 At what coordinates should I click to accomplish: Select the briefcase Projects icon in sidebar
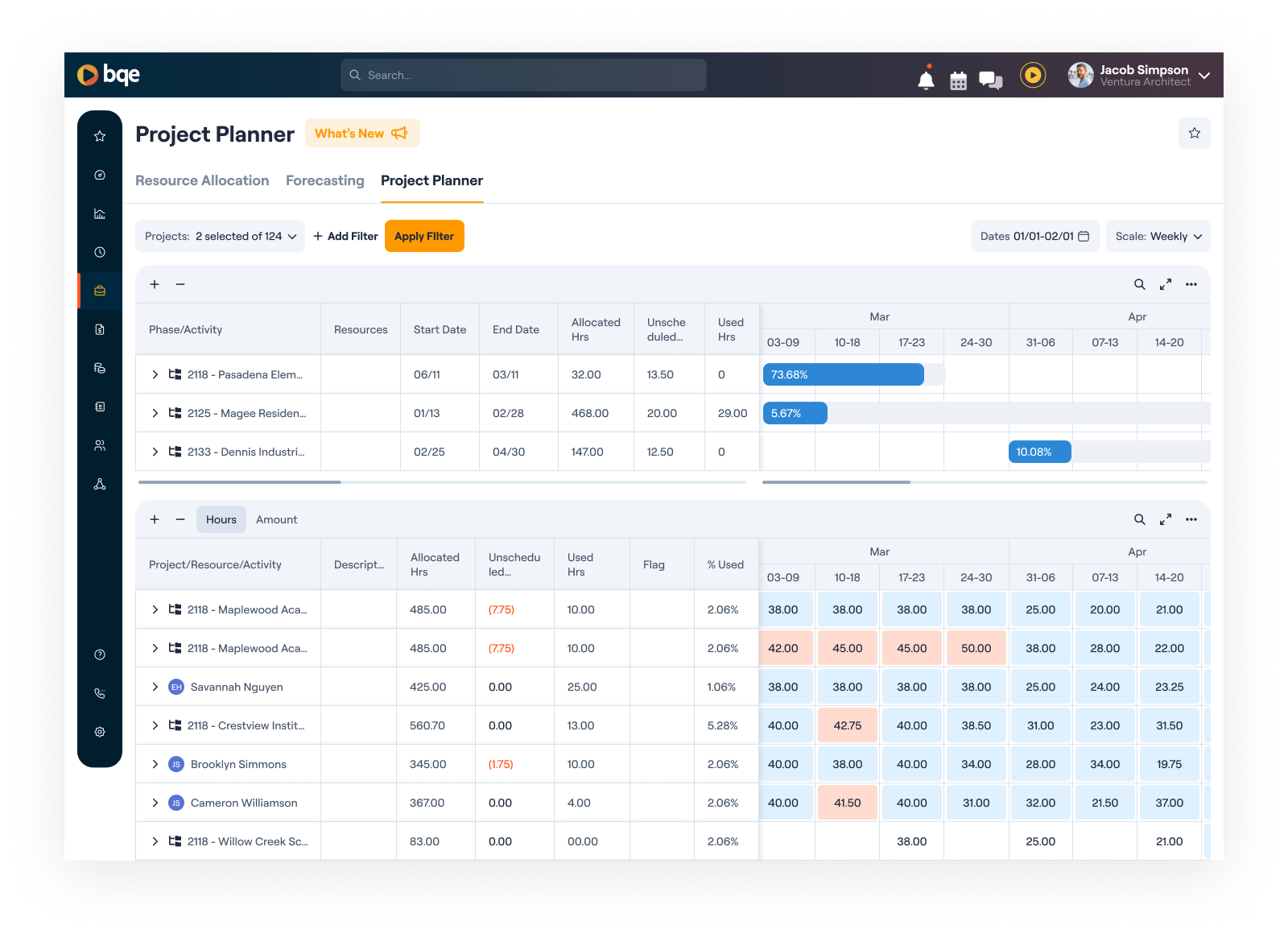pos(100,291)
